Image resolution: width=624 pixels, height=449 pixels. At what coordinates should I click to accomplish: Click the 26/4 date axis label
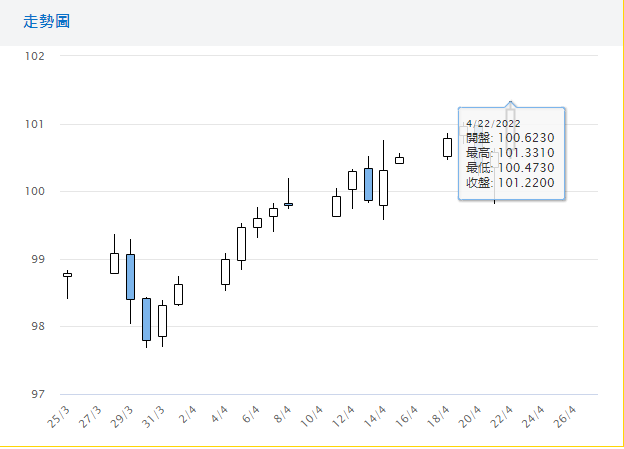tap(565, 416)
